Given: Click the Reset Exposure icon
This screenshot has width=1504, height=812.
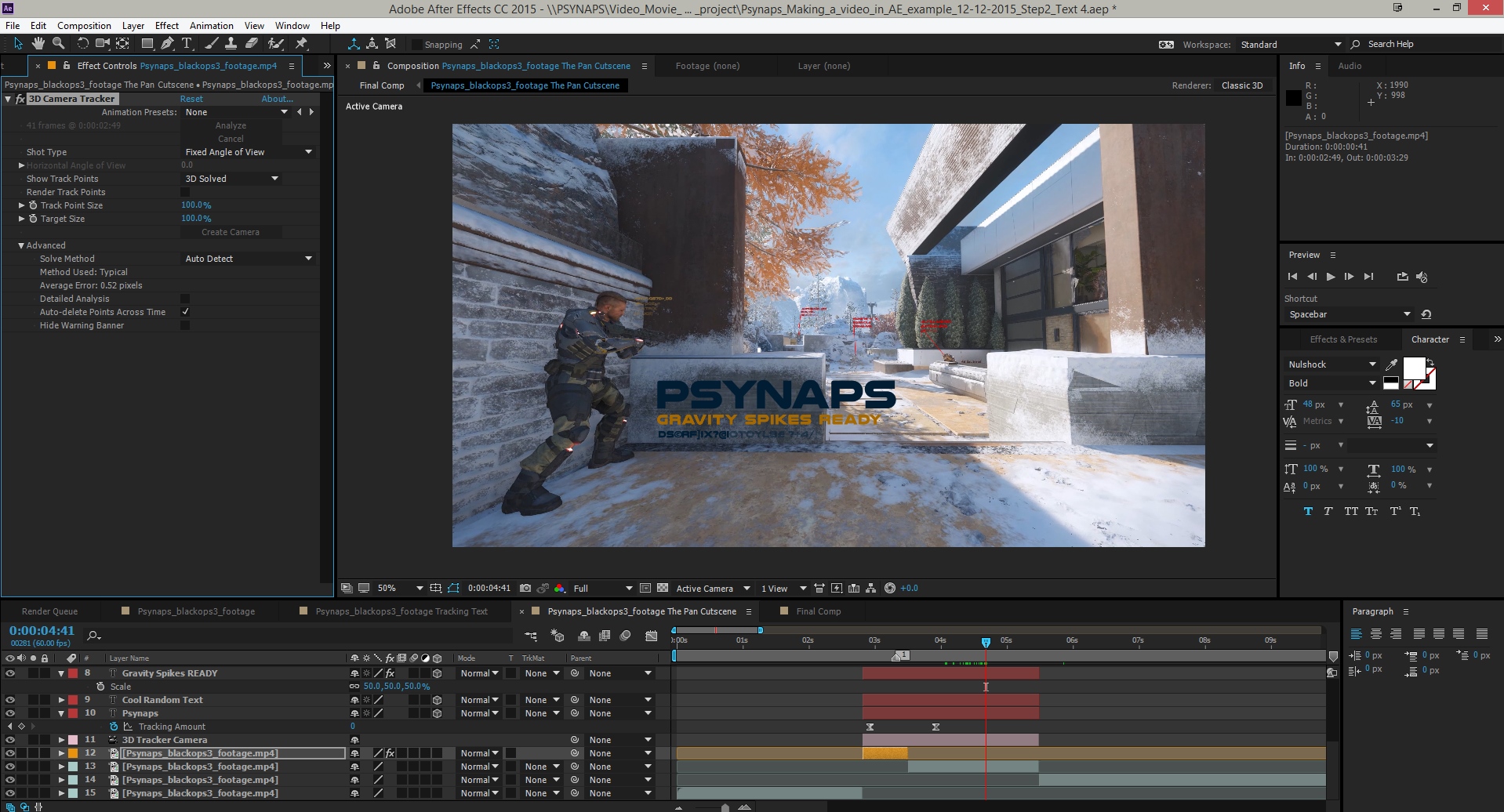Looking at the screenshot, I should (890, 588).
